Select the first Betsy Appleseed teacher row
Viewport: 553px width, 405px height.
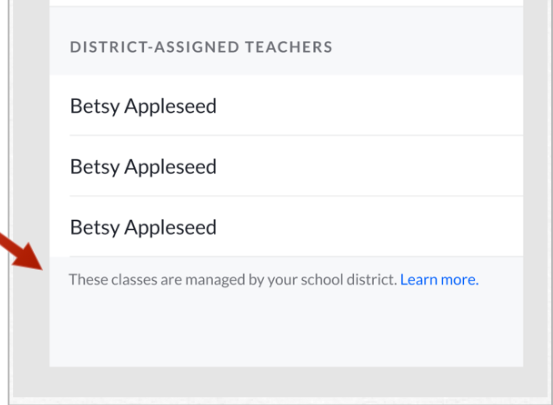point(286,105)
